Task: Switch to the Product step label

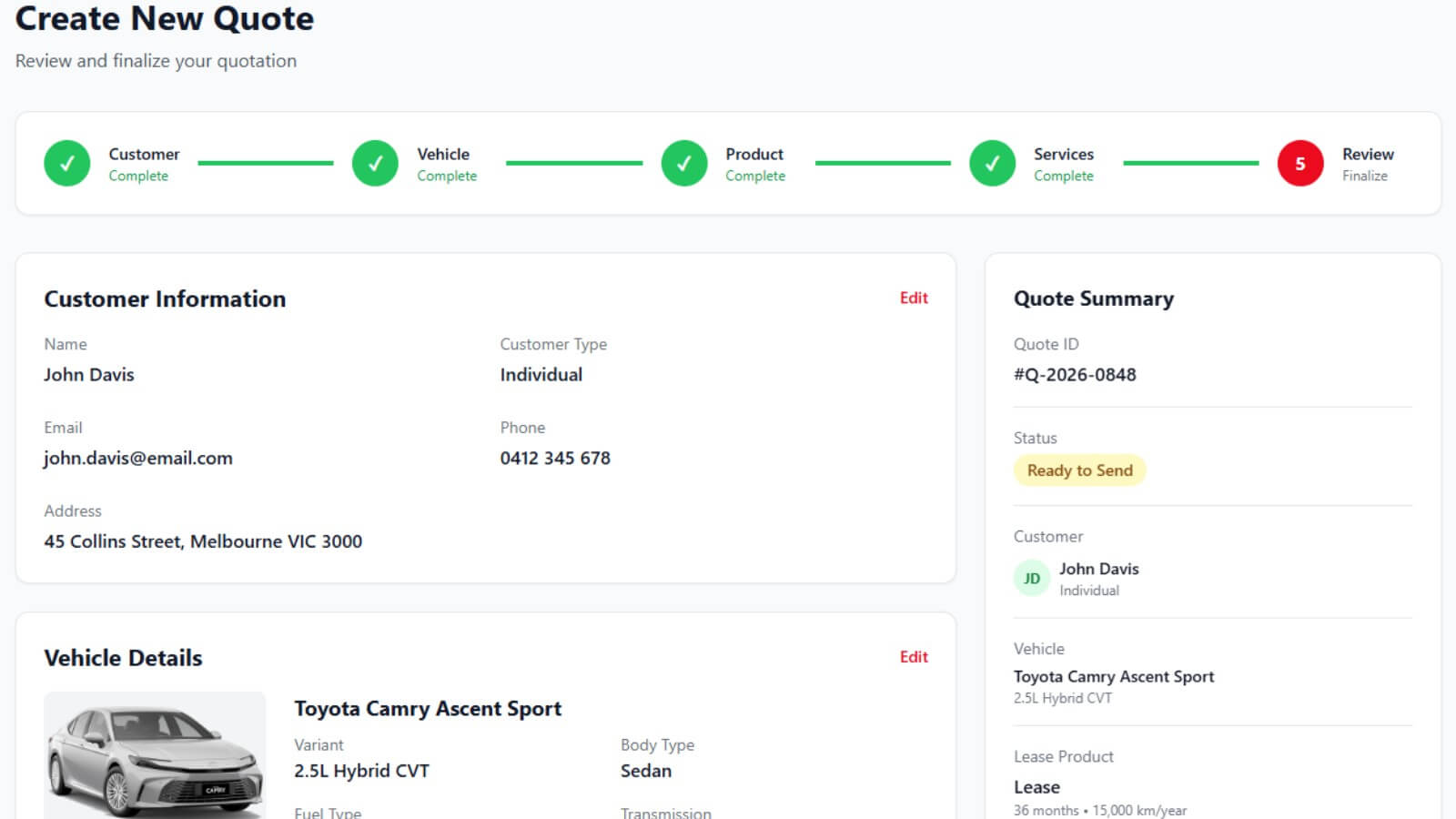Action: 753,155
